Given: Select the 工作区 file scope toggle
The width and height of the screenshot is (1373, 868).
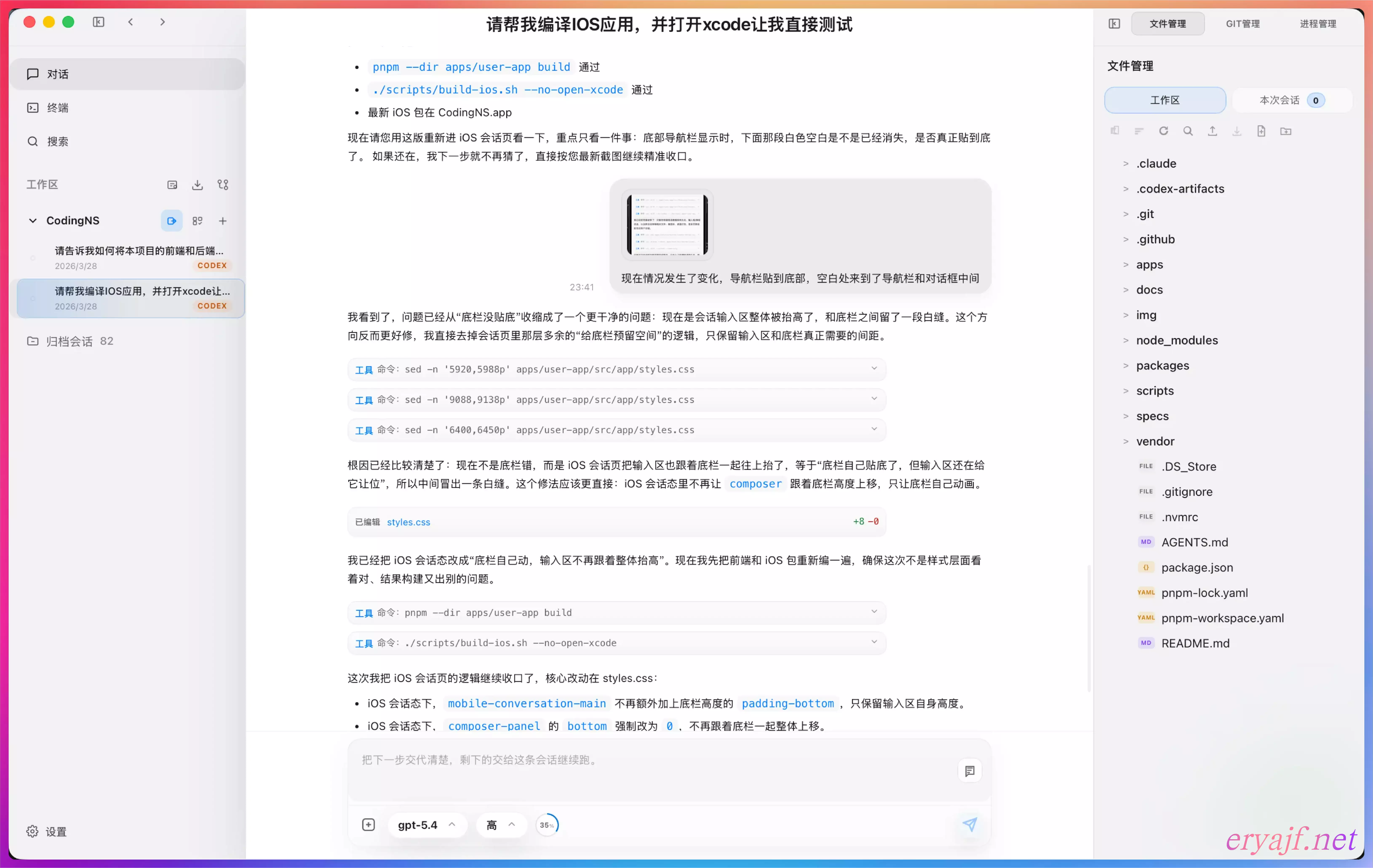Looking at the screenshot, I should click(1165, 100).
